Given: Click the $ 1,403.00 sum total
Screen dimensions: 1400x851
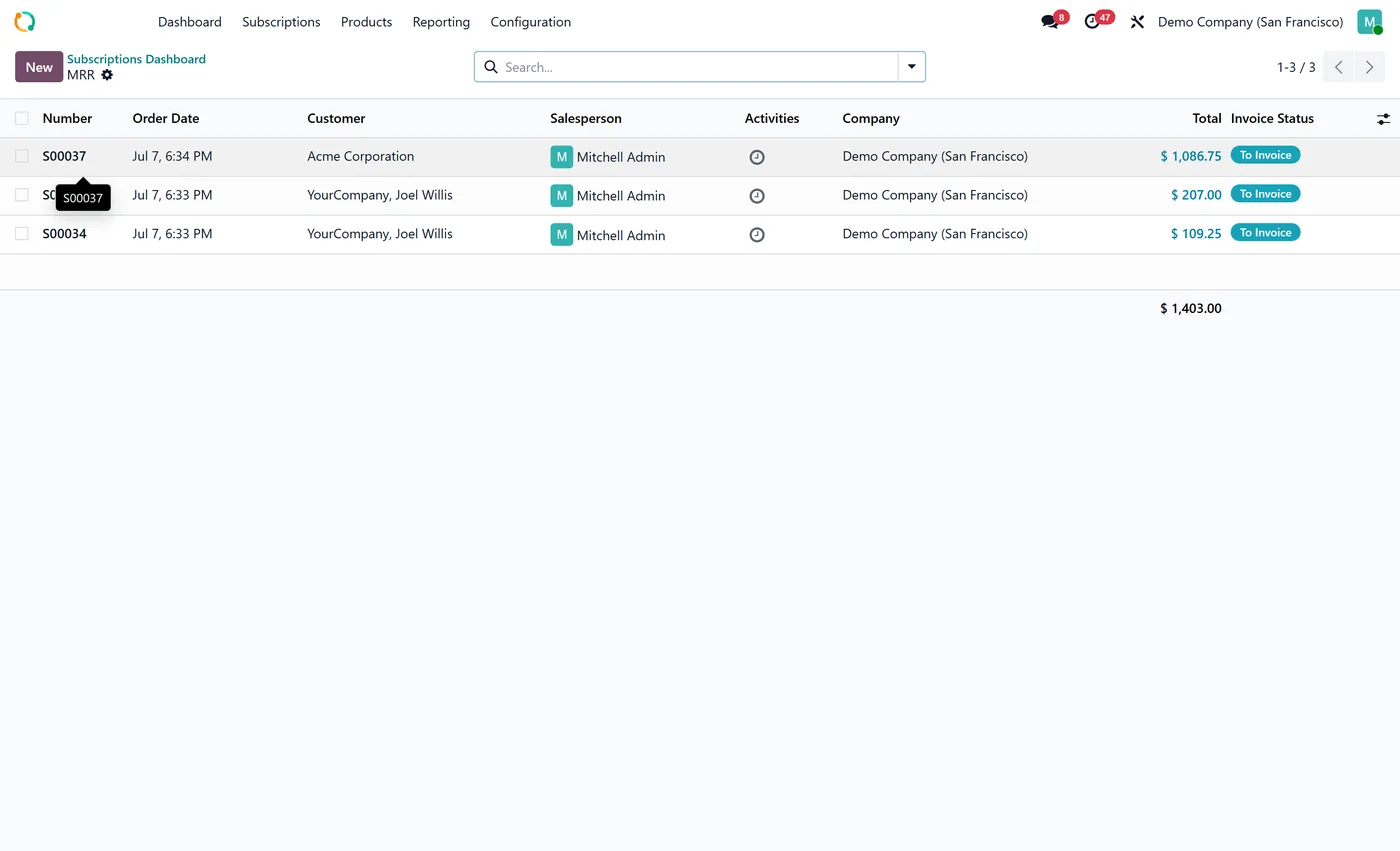Looking at the screenshot, I should [x=1191, y=308].
